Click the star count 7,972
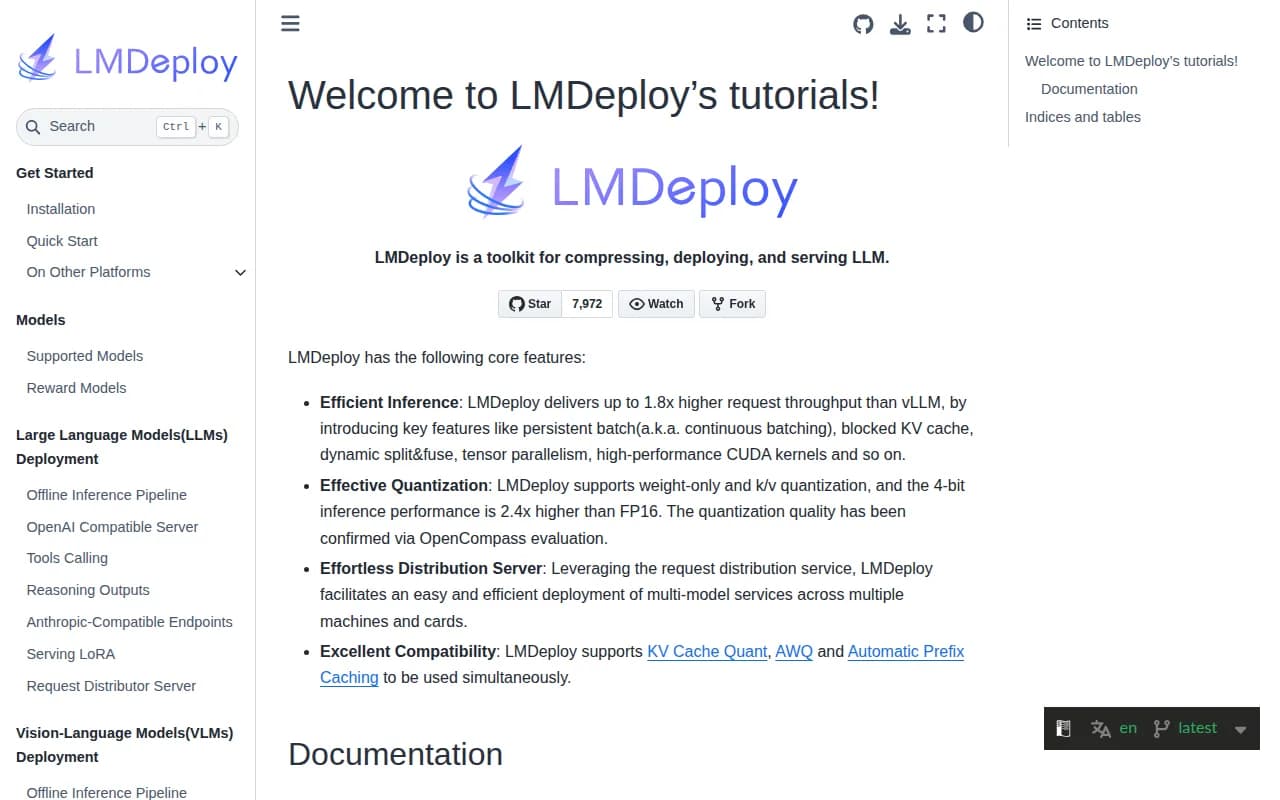 click(x=587, y=304)
